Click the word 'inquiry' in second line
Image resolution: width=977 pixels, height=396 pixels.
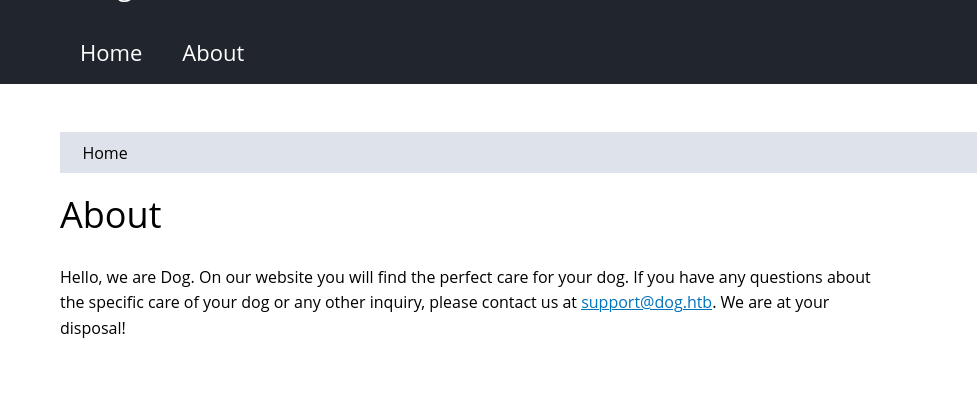(x=396, y=303)
